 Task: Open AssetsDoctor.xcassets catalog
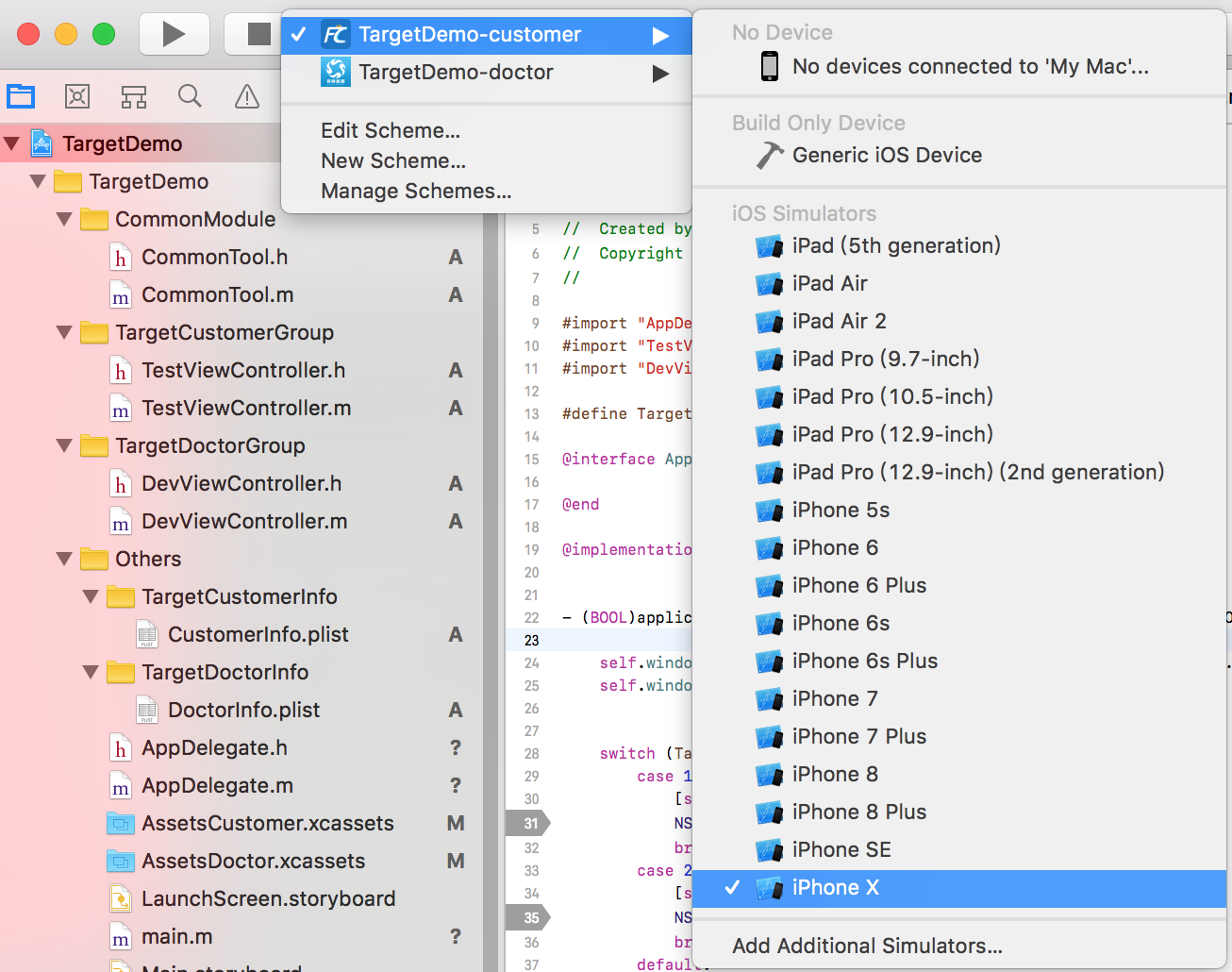click(x=254, y=861)
